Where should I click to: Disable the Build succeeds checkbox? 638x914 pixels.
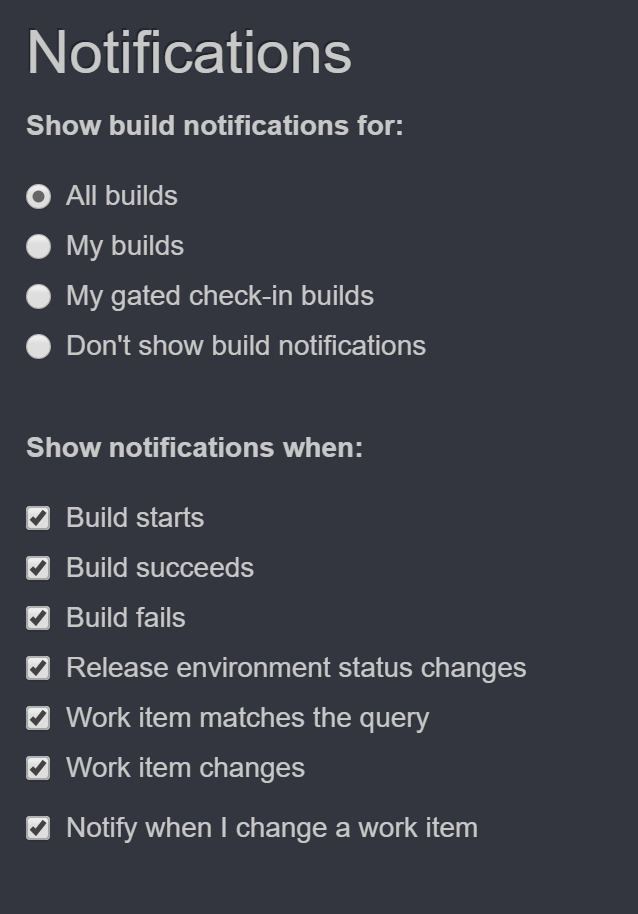coord(38,568)
